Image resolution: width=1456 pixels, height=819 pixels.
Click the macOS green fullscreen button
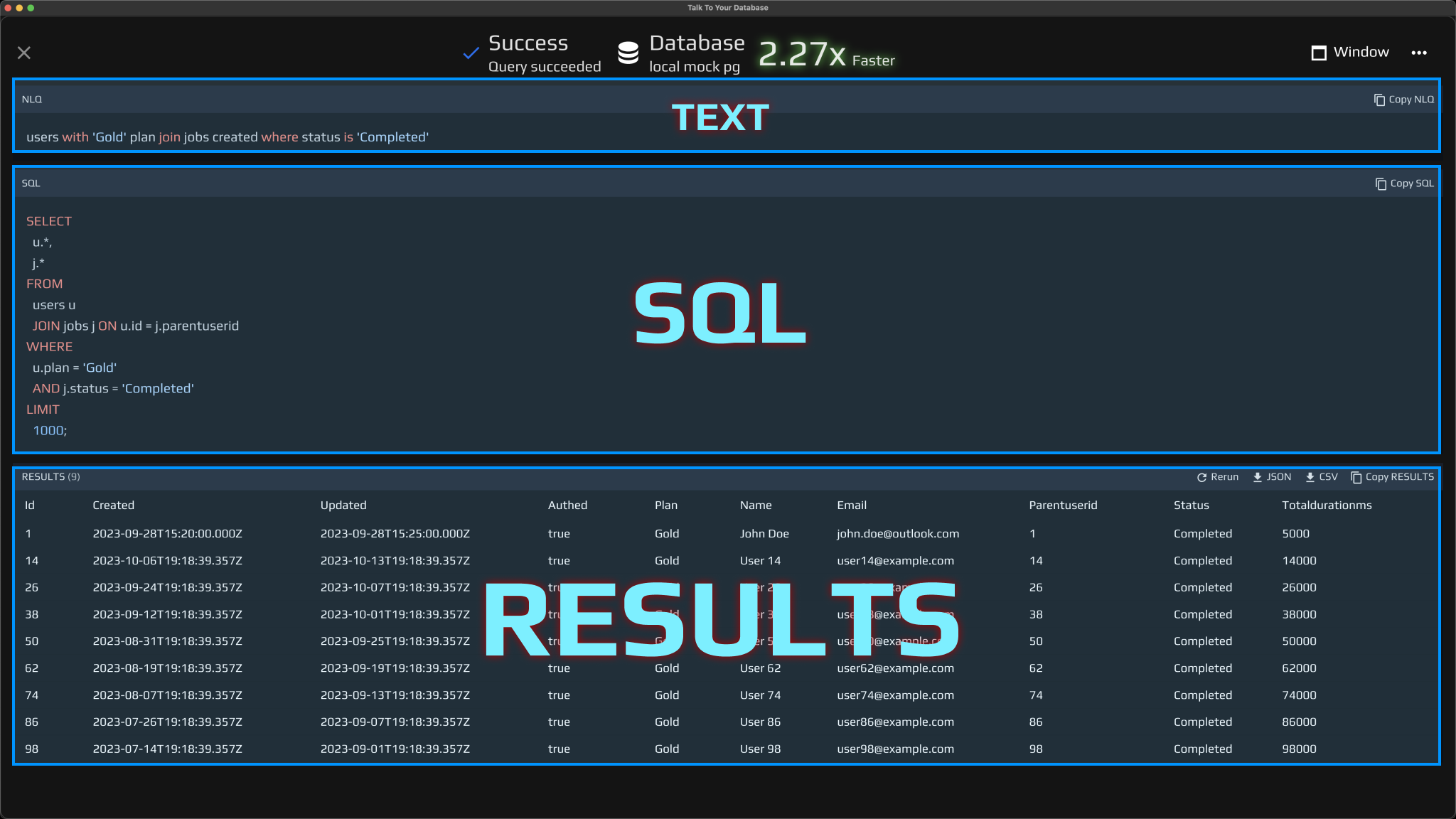point(31,8)
